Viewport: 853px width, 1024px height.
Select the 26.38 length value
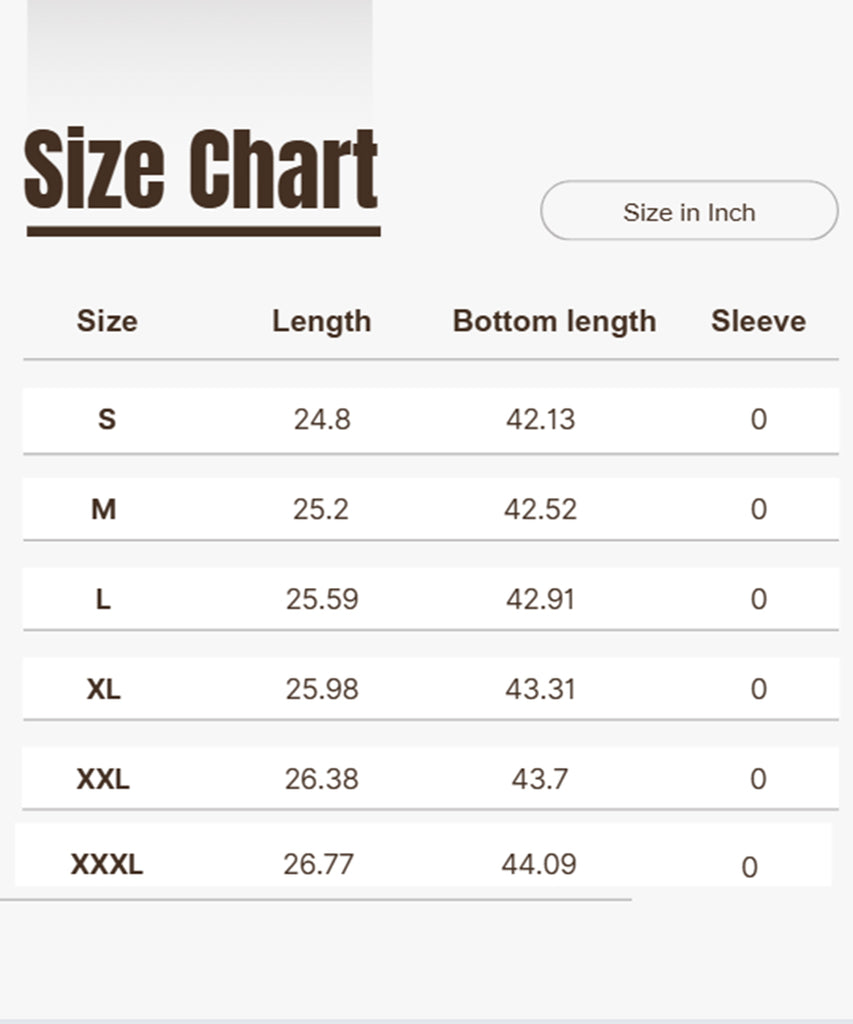click(x=321, y=779)
